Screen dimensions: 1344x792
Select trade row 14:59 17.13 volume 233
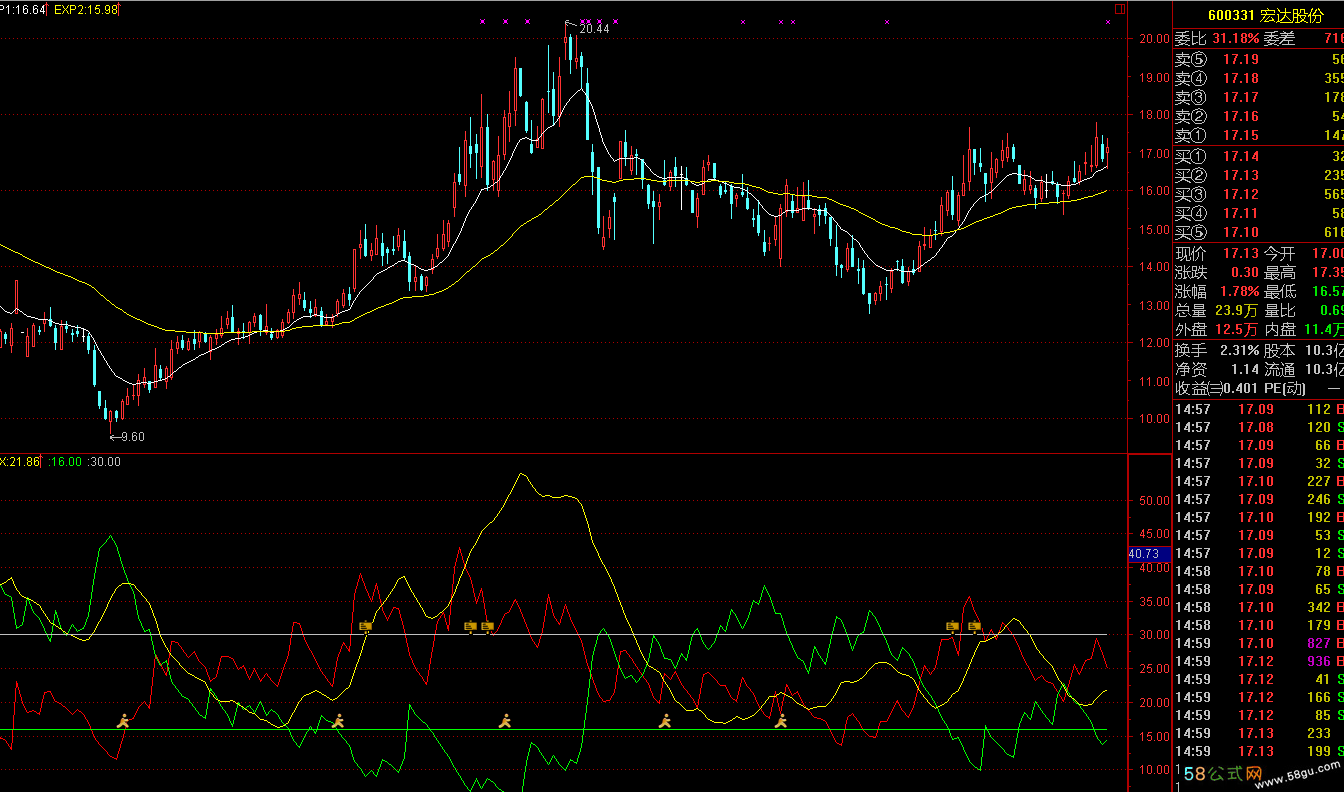coord(1259,733)
